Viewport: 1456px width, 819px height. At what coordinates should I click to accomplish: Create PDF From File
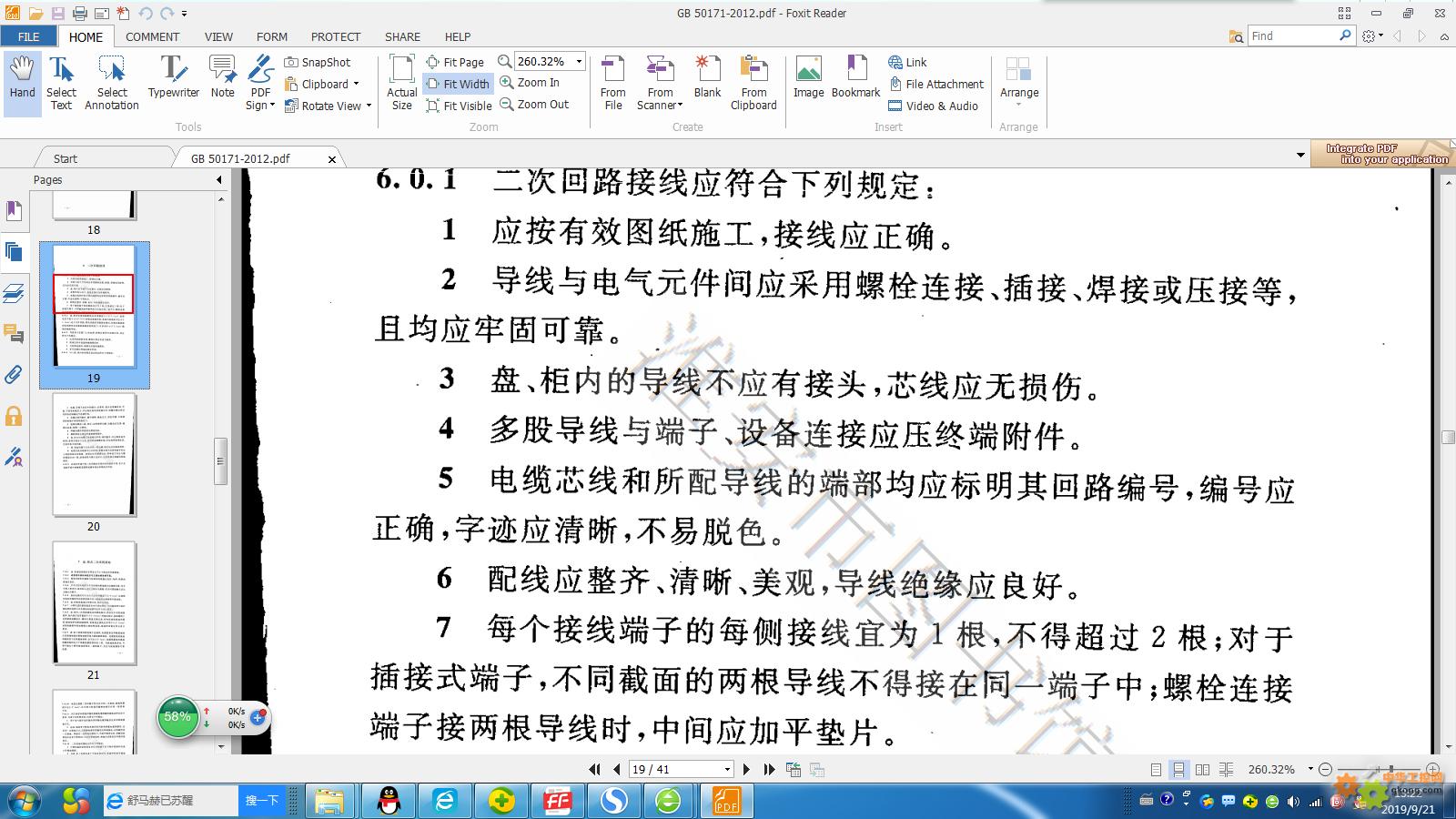(x=612, y=83)
